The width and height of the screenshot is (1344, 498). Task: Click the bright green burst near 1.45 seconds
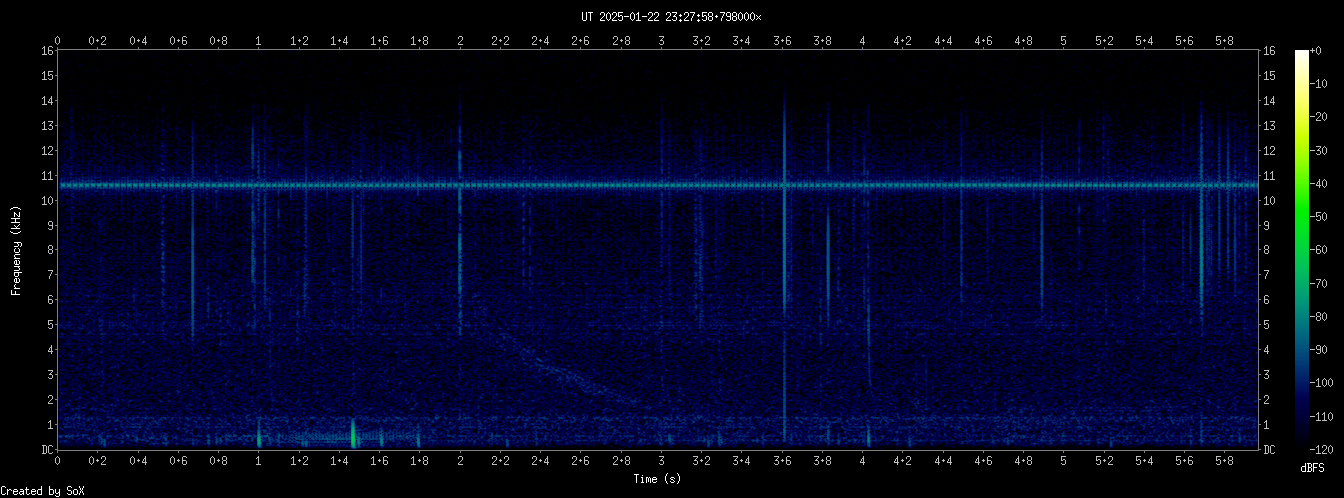353,434
